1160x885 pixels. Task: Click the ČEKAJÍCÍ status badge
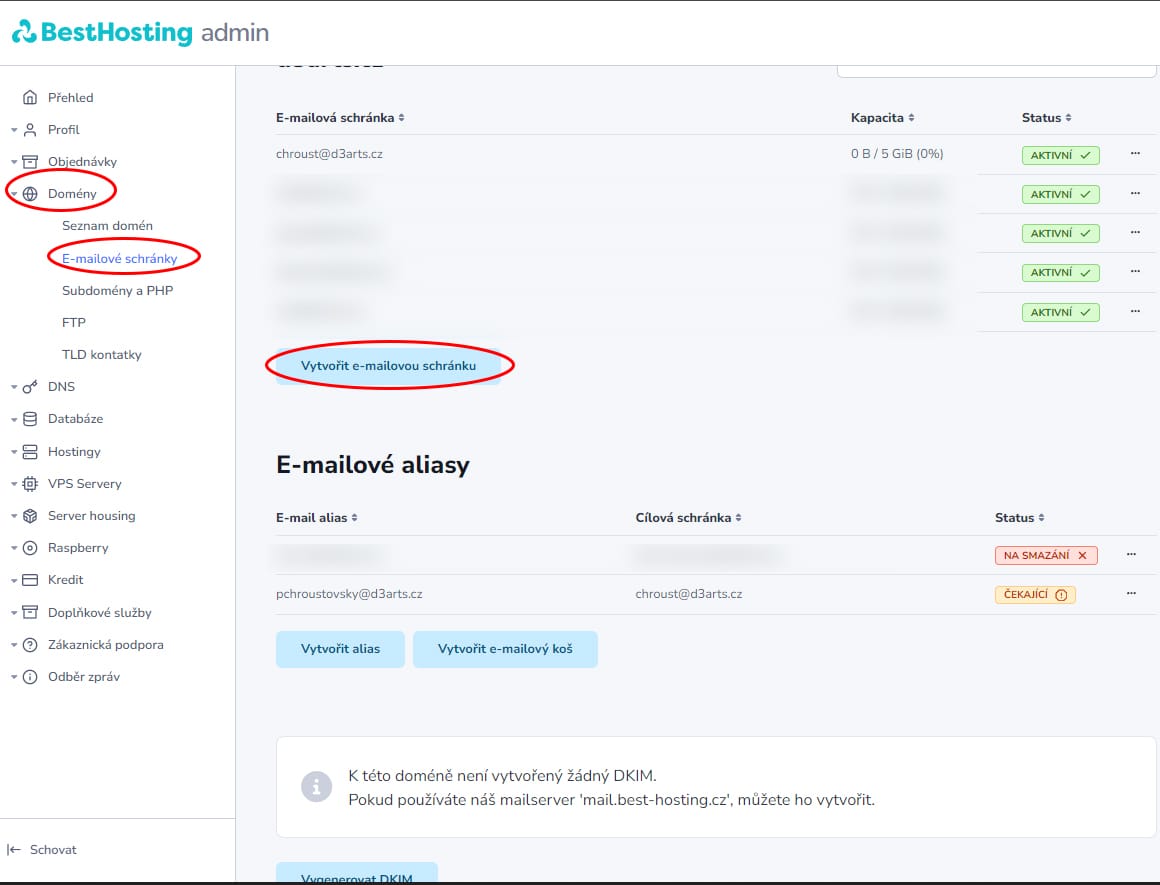1035,594
